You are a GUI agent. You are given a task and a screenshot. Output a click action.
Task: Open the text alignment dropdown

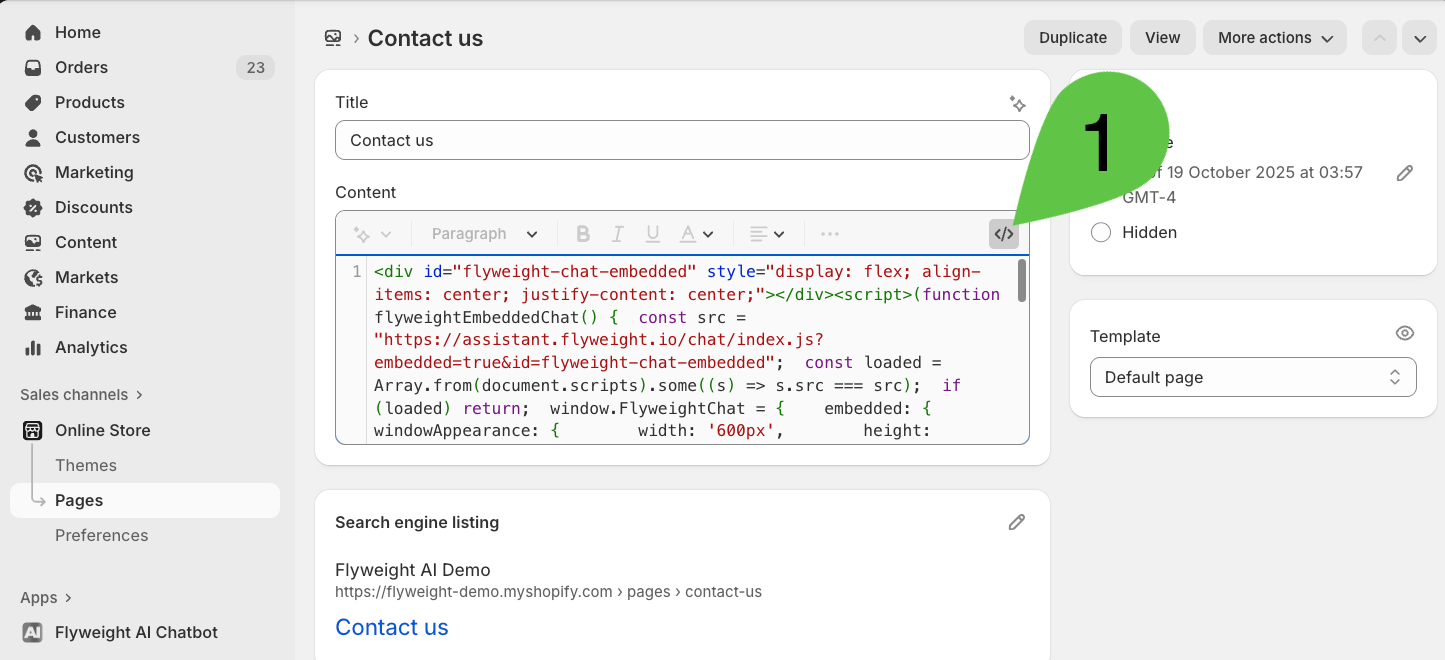click(x=767, y=234)
